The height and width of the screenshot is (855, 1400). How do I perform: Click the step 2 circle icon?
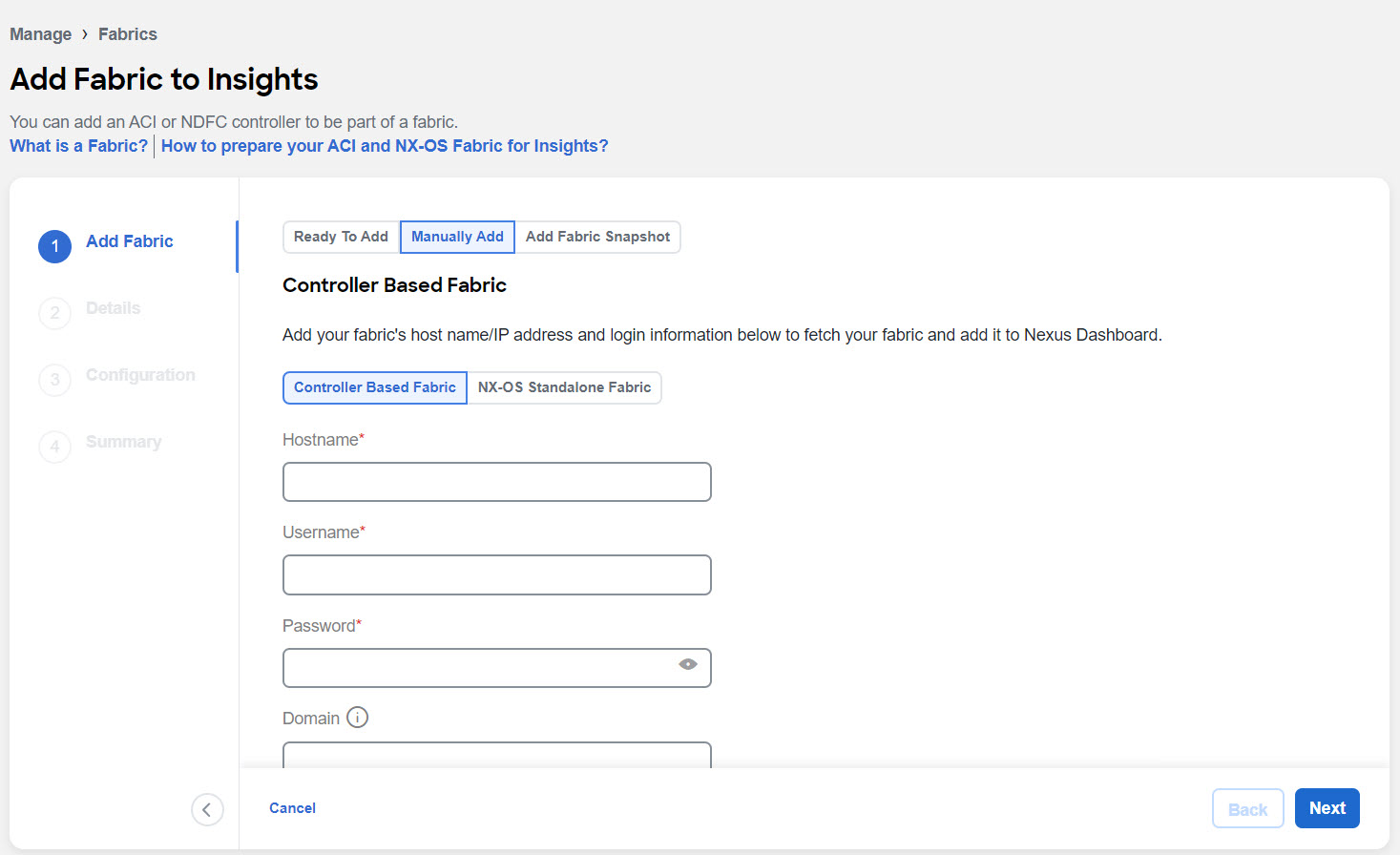coord(54,313)
